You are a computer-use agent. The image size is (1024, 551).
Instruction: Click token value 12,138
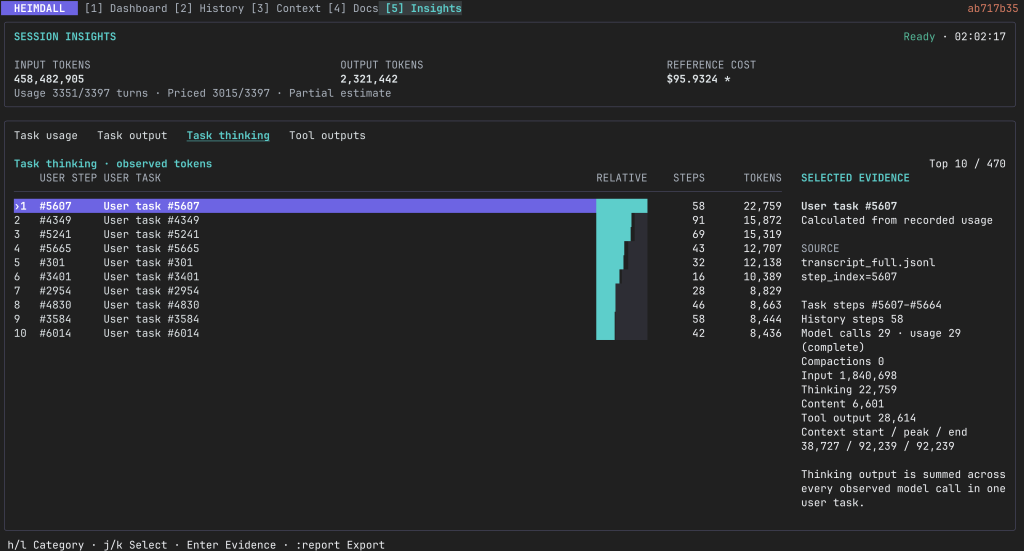tap(763, 263)
